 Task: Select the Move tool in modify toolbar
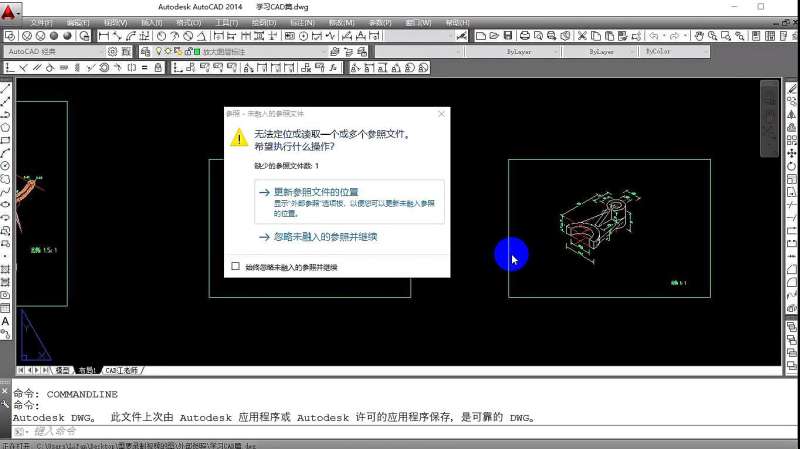(791, 153)
